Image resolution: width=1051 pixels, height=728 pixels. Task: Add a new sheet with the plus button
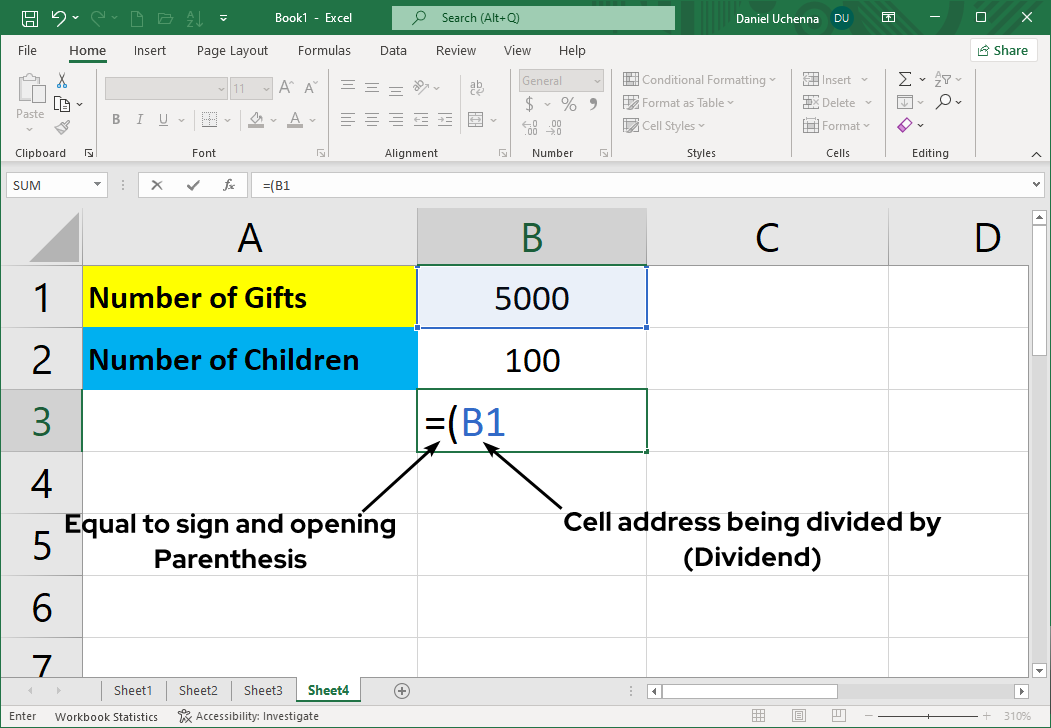[401, 690]
